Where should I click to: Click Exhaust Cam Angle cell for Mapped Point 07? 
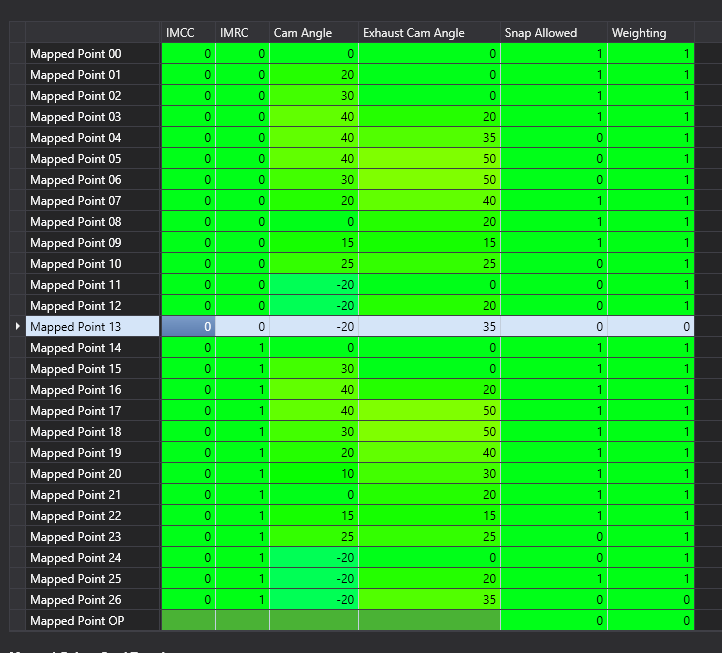coord(429,201)
